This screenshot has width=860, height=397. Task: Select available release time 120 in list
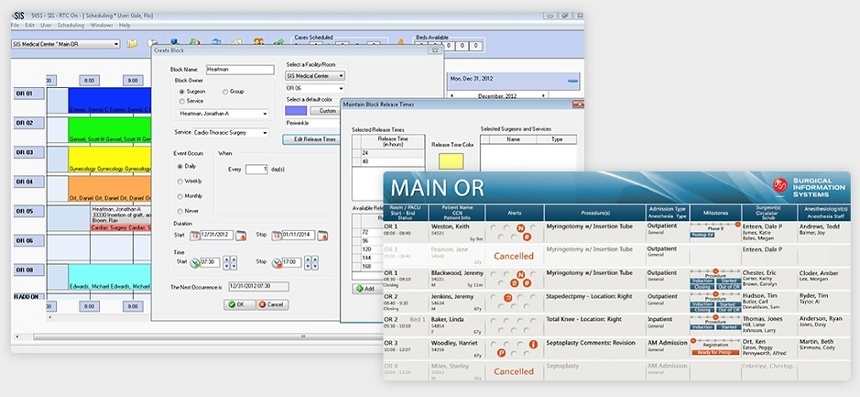[366, 248]
